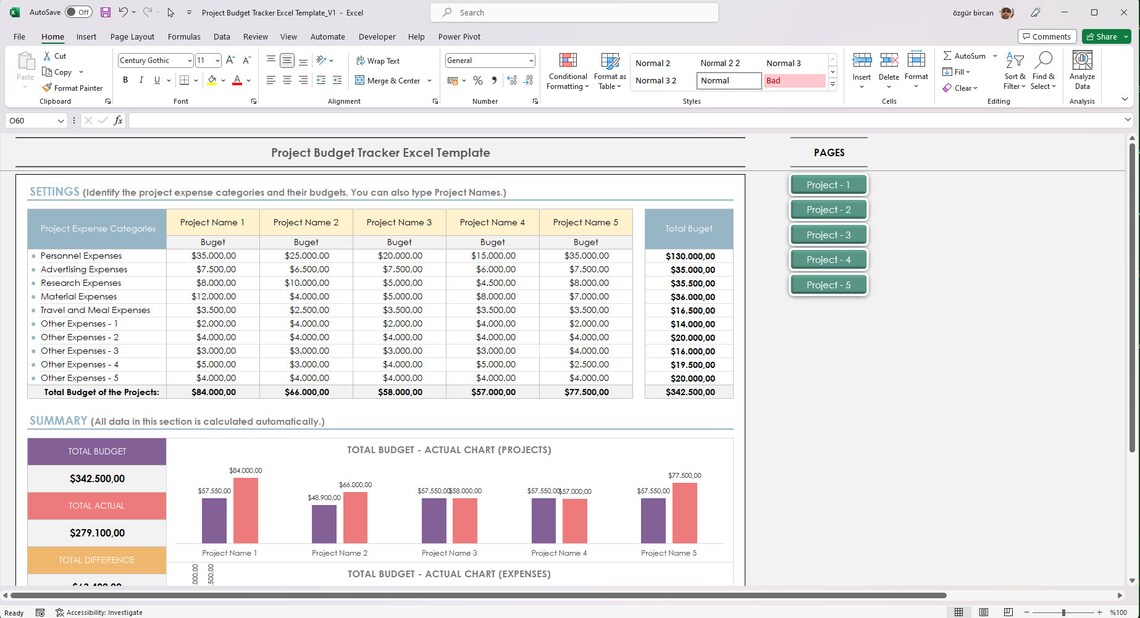Toggle Wrap Text on selected cells
The width and height of the screenshot is (1140, 618).
pyautogui.click(x=377, y=61)
